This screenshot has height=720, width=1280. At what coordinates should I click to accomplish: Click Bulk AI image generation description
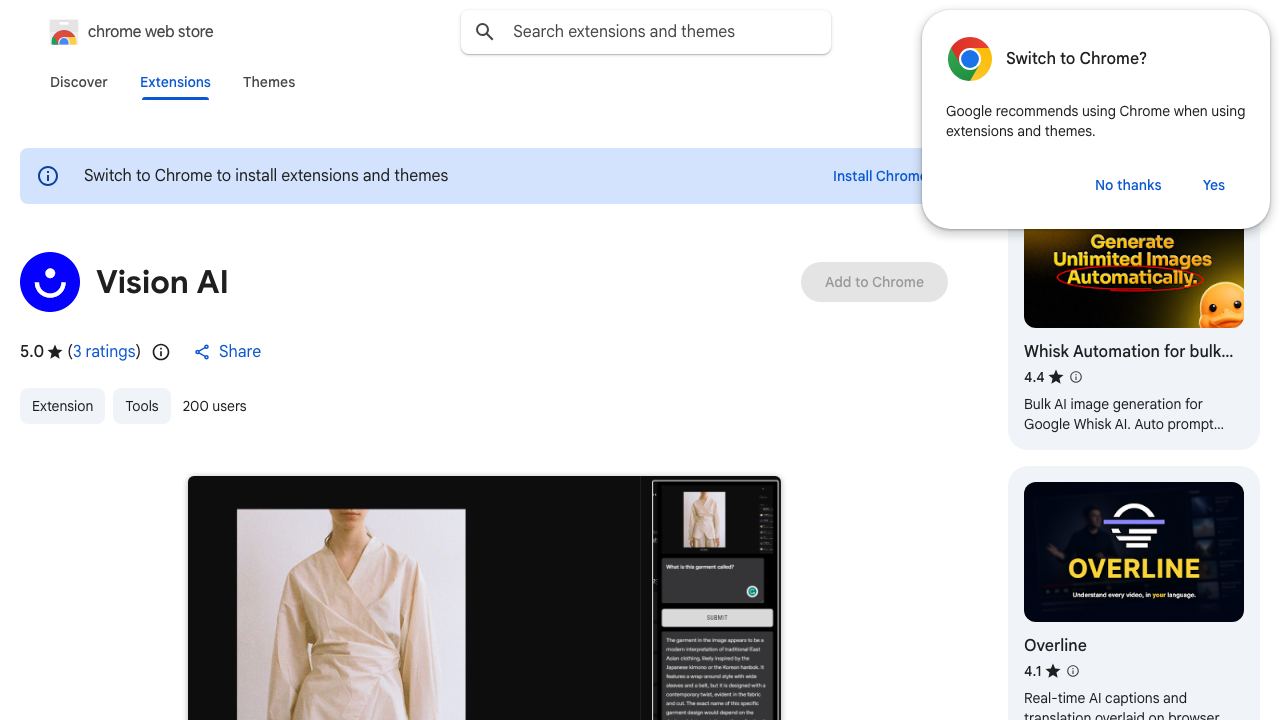click(x=1124, y=414)
